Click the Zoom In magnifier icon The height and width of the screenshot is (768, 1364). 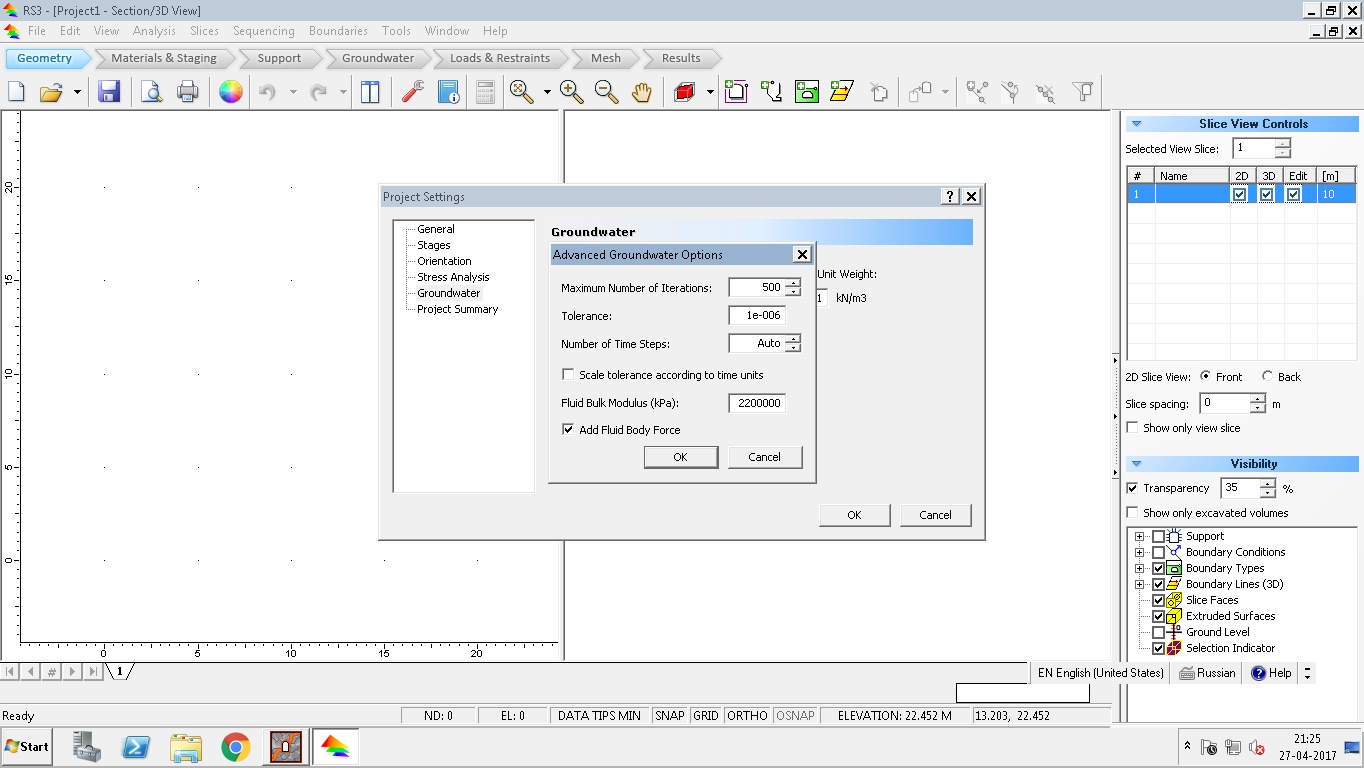tap(572, 93)
